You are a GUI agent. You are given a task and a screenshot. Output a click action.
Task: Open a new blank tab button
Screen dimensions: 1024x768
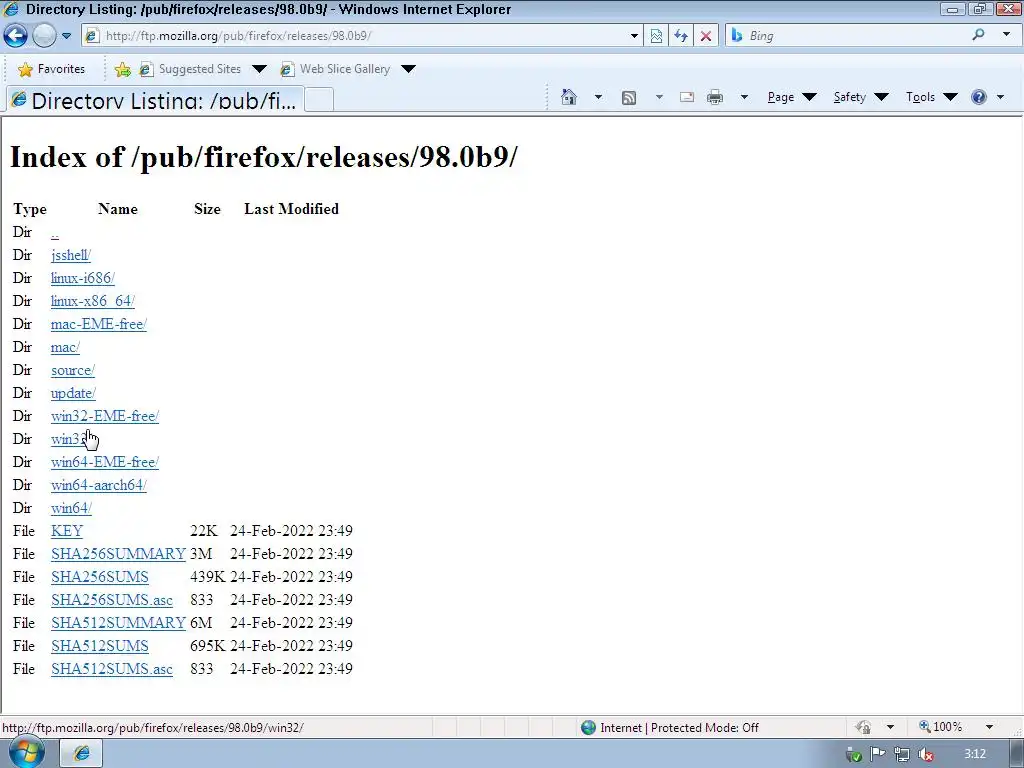(x=319, y=100)
